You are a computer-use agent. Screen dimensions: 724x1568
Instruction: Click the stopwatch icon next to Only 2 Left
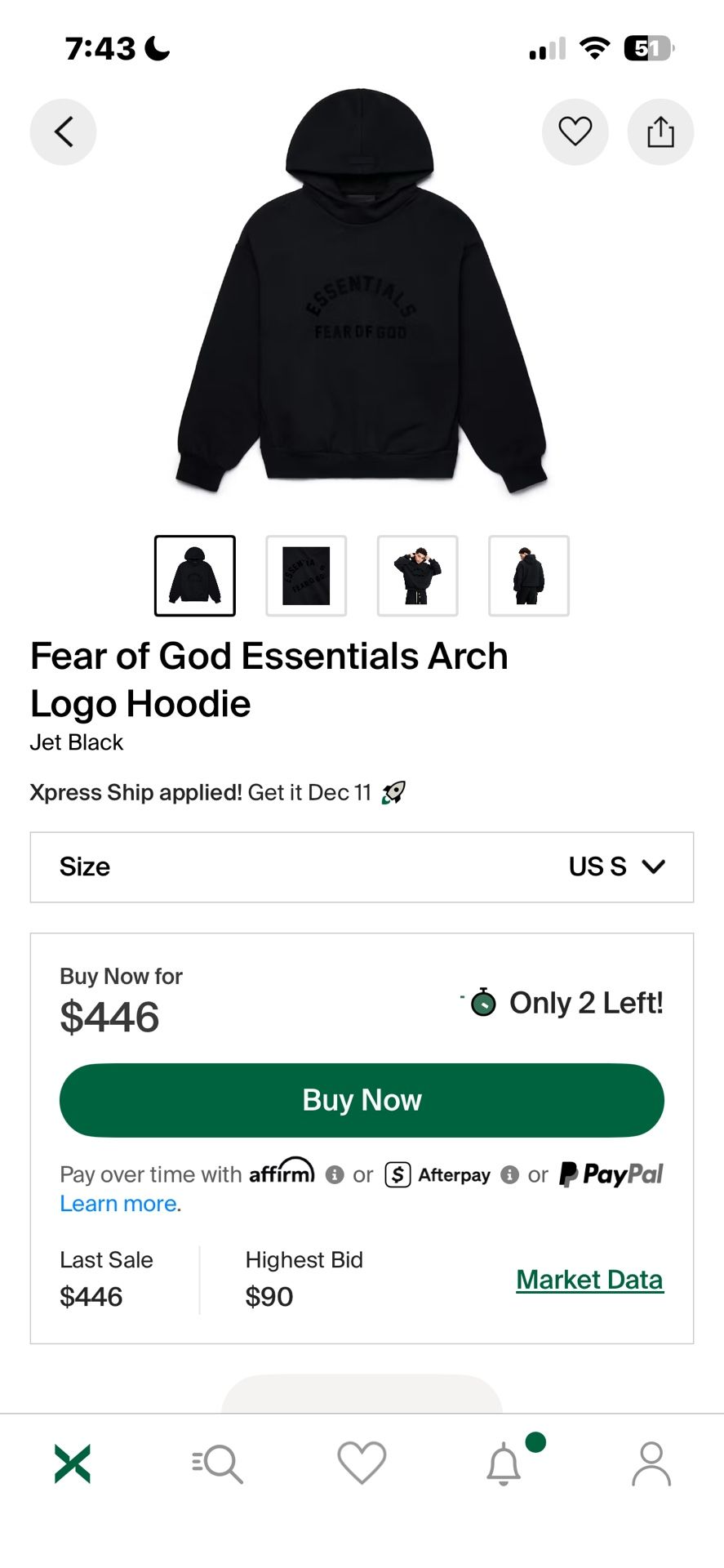483,1003
